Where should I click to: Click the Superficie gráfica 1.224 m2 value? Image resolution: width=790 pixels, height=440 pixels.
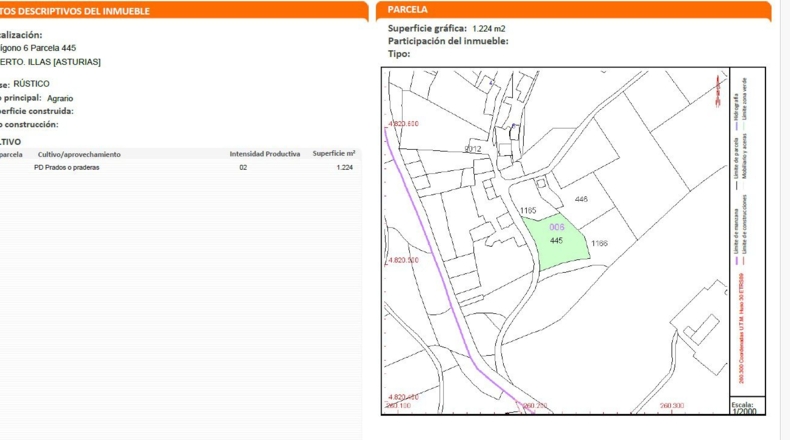click(489, 29)
